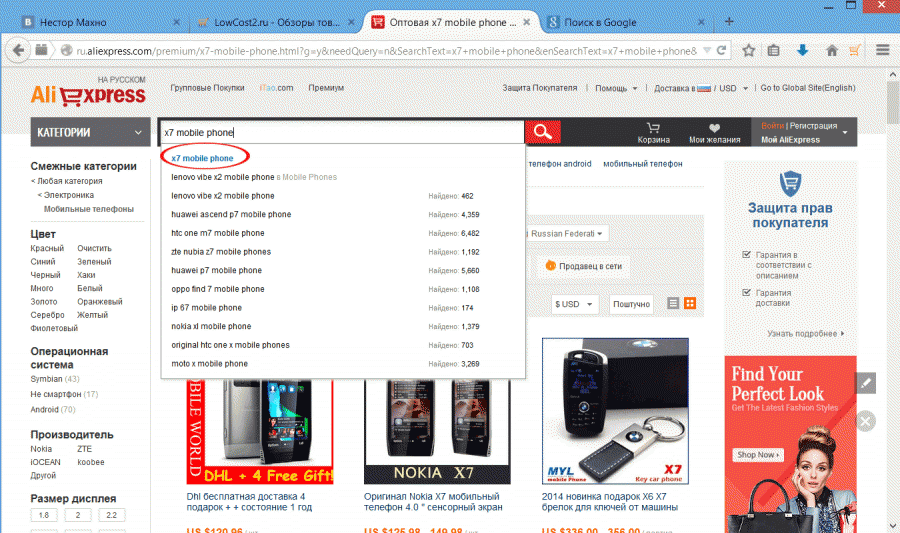Click the shopping cart toolbar extension icon
The width and height of the screenshot is (900, 533).
[855, 50]
